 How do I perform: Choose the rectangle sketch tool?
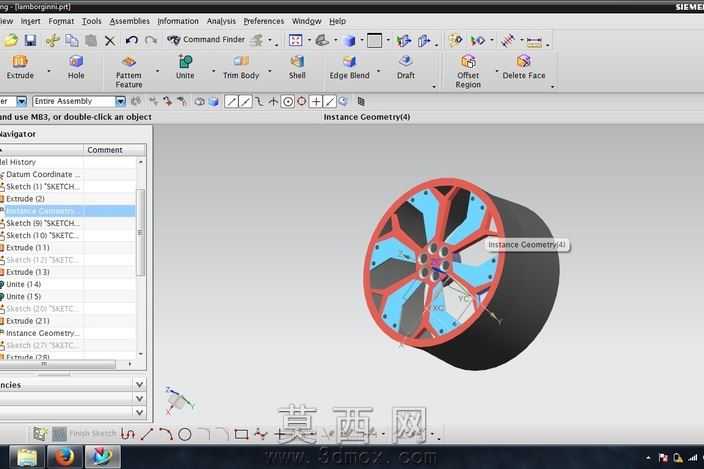[241, 434]
